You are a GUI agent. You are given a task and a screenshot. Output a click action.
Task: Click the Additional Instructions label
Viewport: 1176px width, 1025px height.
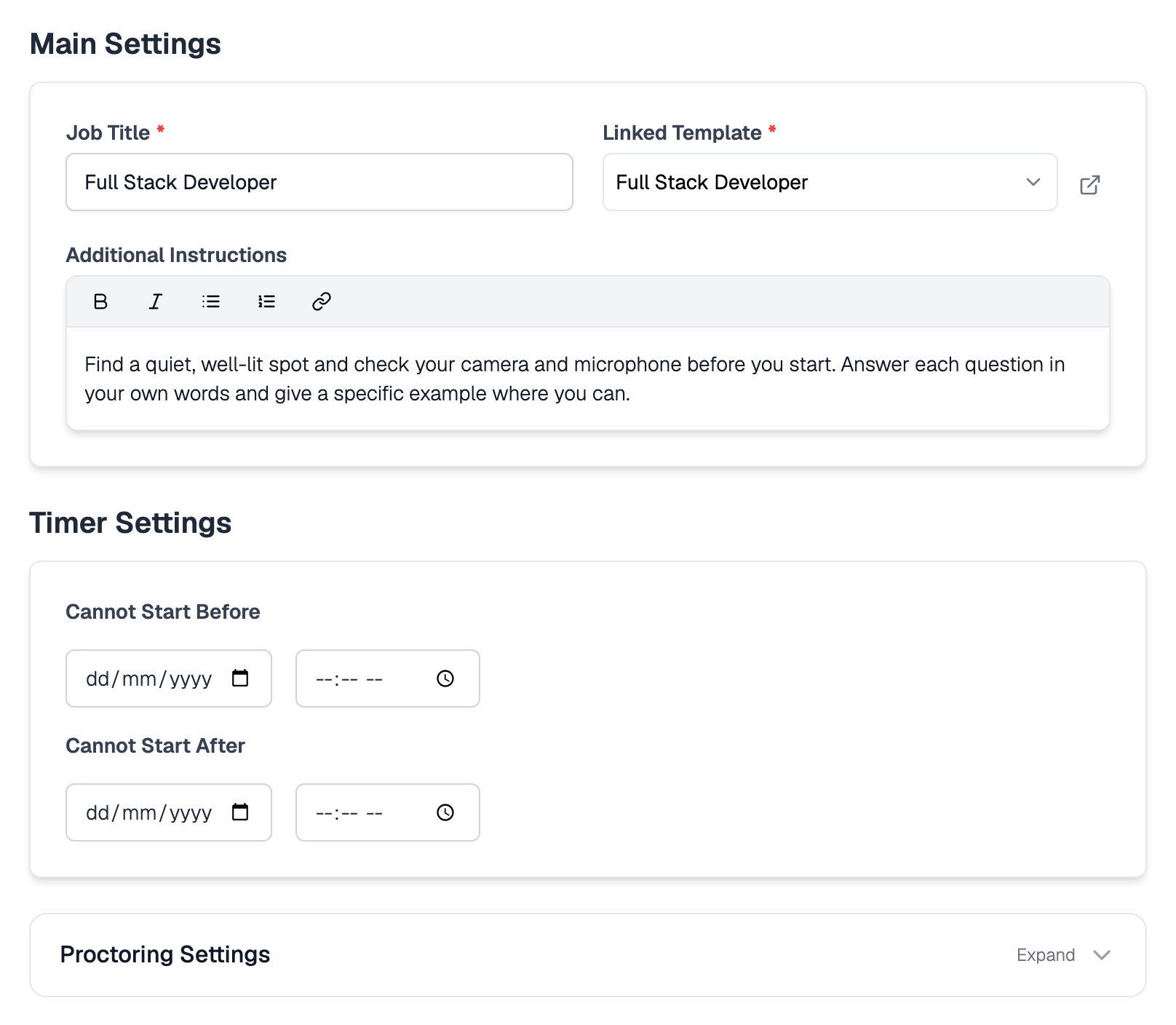click(176, 255)
